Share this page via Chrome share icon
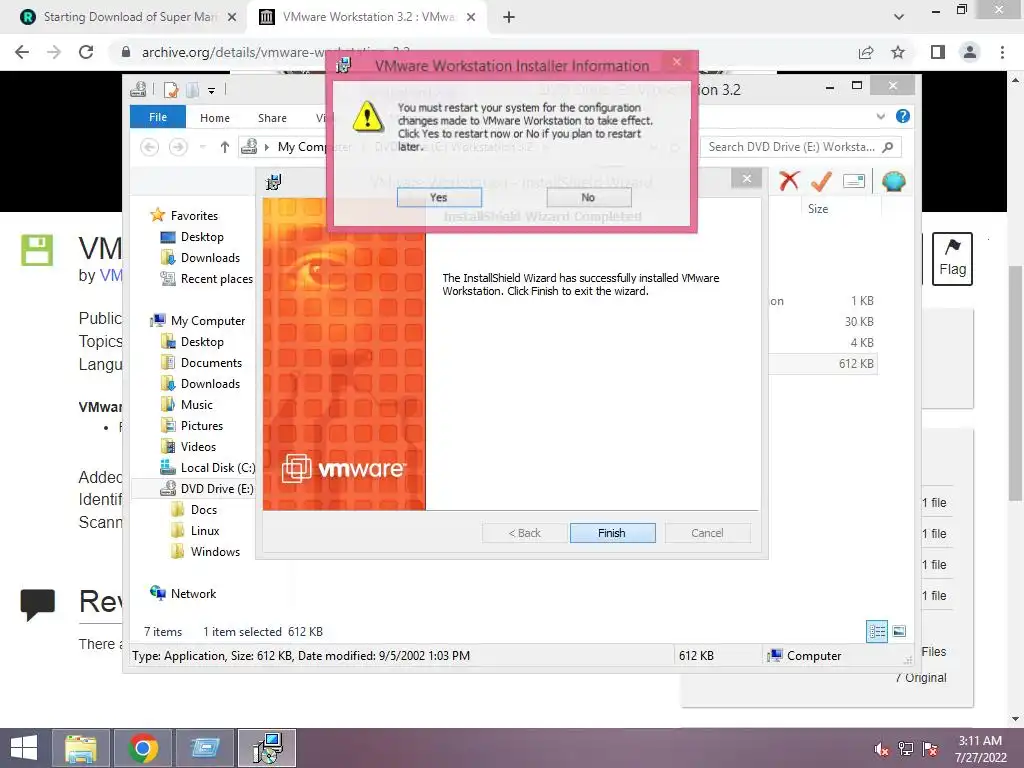1024x768 pixels. point(866,52)
